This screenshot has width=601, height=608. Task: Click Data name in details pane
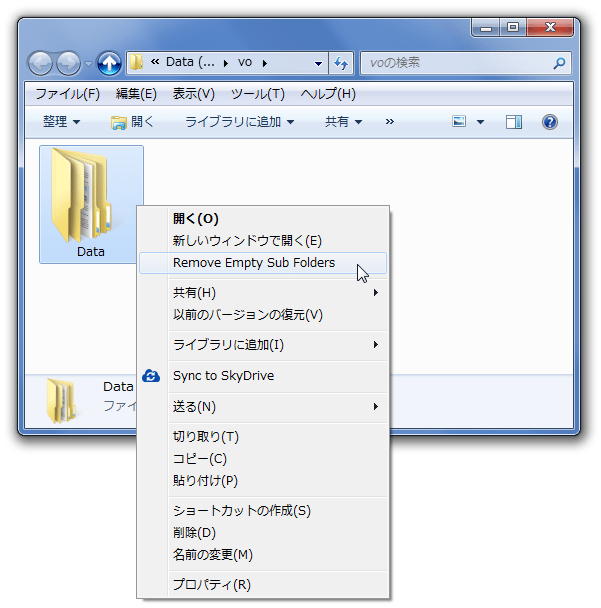point(118,387)
